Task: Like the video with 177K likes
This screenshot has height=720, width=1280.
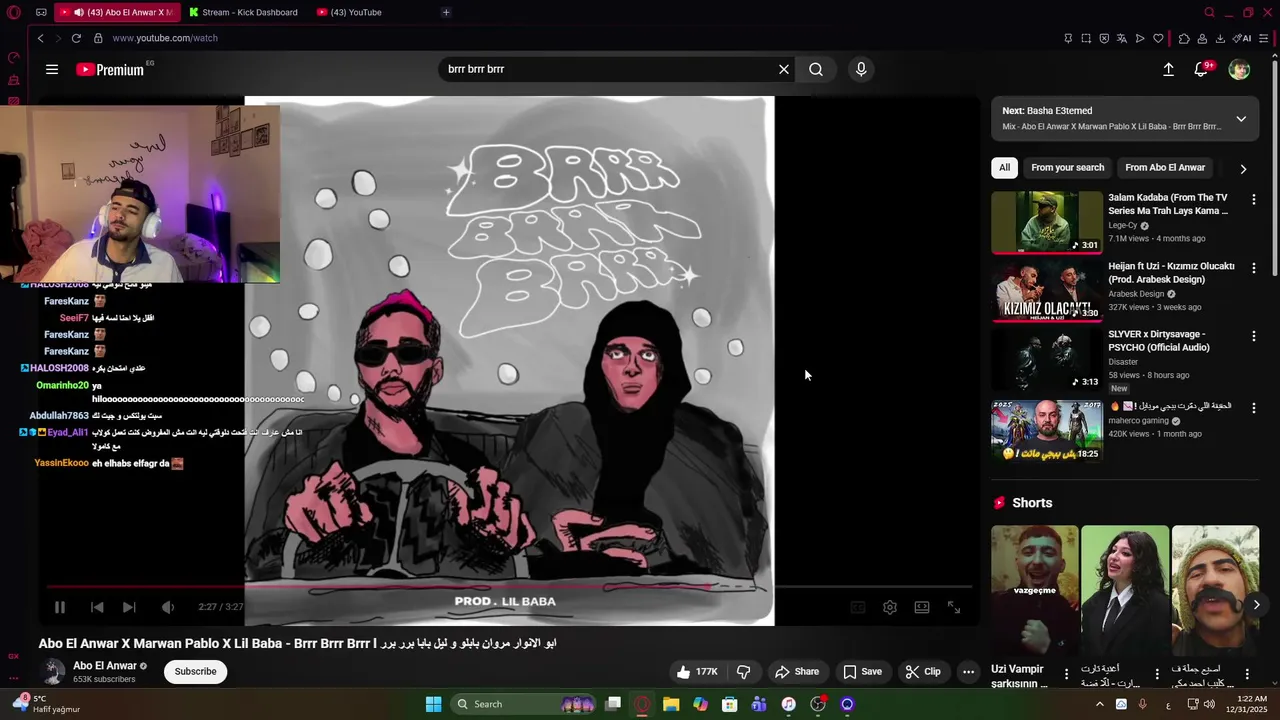Action: point(697,672)
